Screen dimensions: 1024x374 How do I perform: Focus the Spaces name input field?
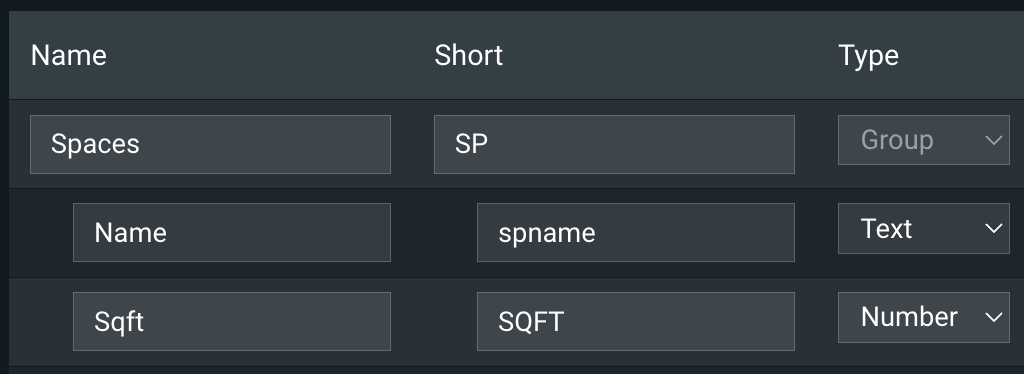pos(210,144)
